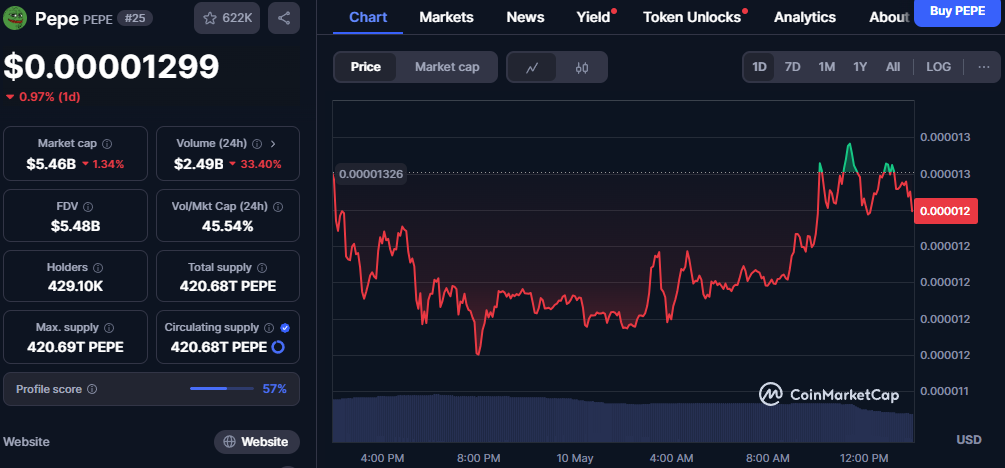The image size is (1005, 468).
Task: Click the Vol/Mkt Cap (24h) info icon
Action: click(x=278, y=206)
